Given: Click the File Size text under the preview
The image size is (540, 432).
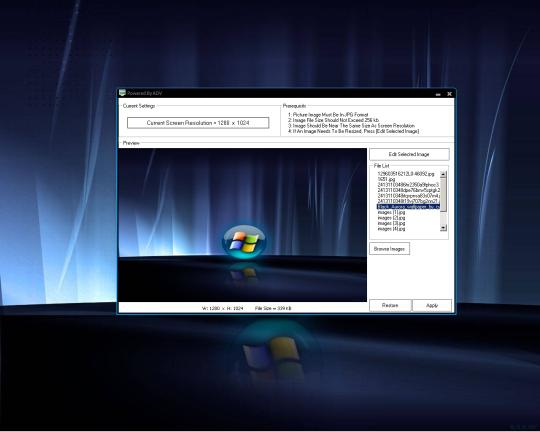Looking at the screenshot, I should [273, 308].
